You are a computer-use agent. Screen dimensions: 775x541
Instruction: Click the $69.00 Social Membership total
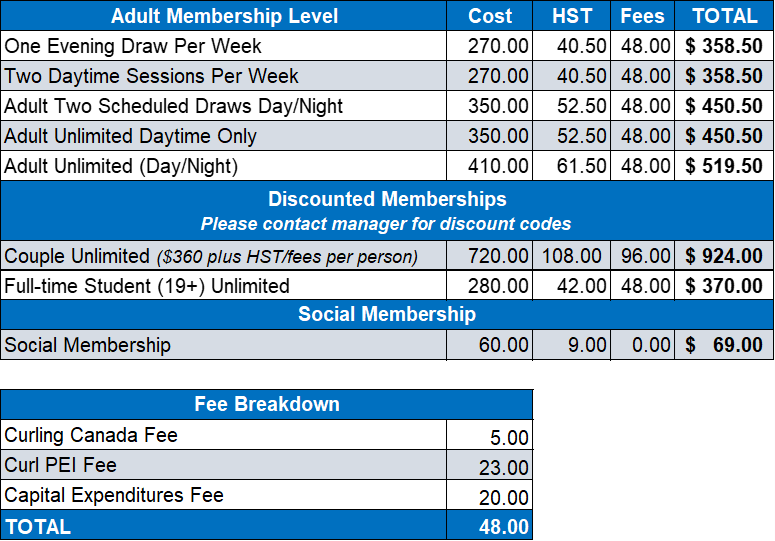724,345
